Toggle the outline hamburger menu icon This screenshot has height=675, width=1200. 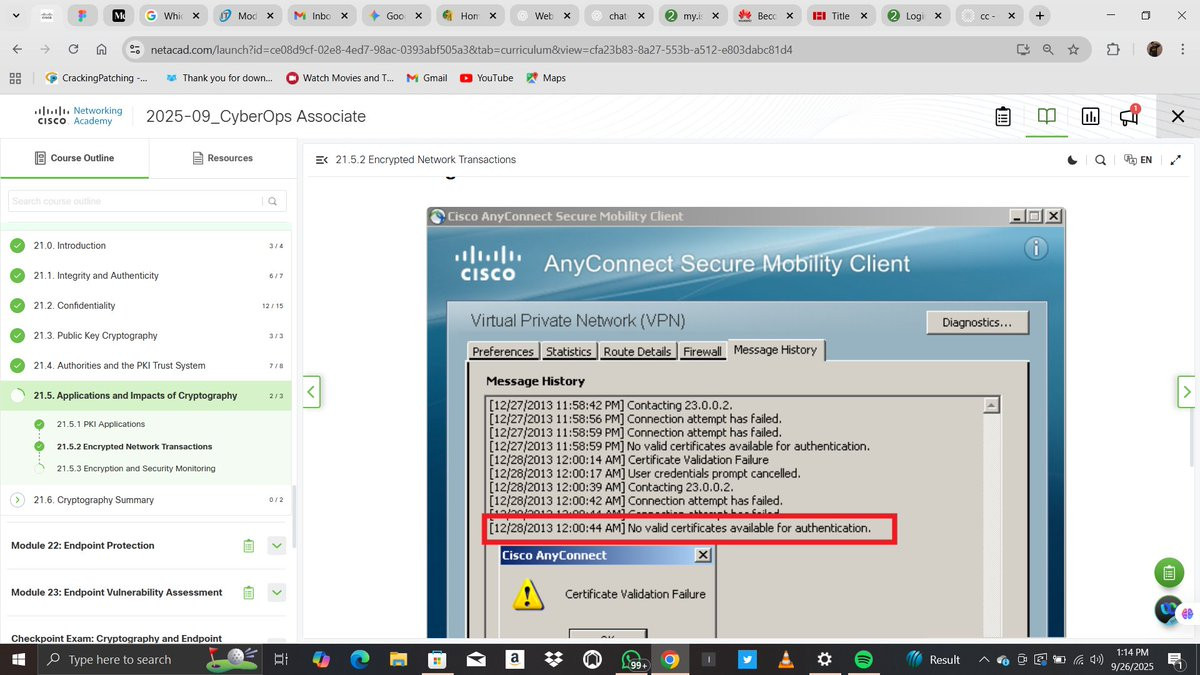coord(321,160)
